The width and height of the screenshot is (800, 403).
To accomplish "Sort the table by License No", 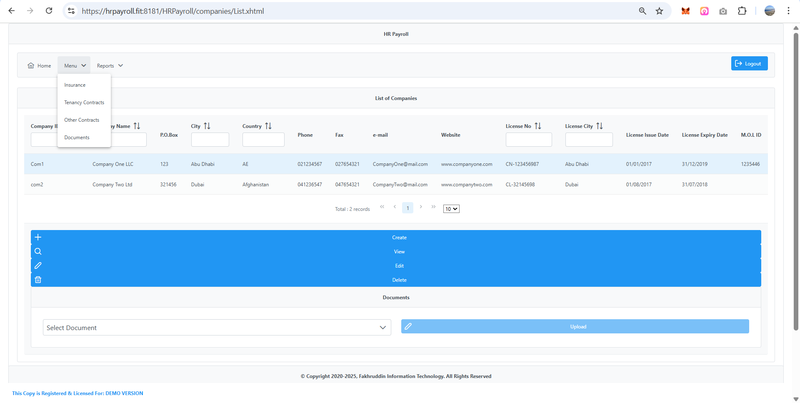I will point(537,126).
